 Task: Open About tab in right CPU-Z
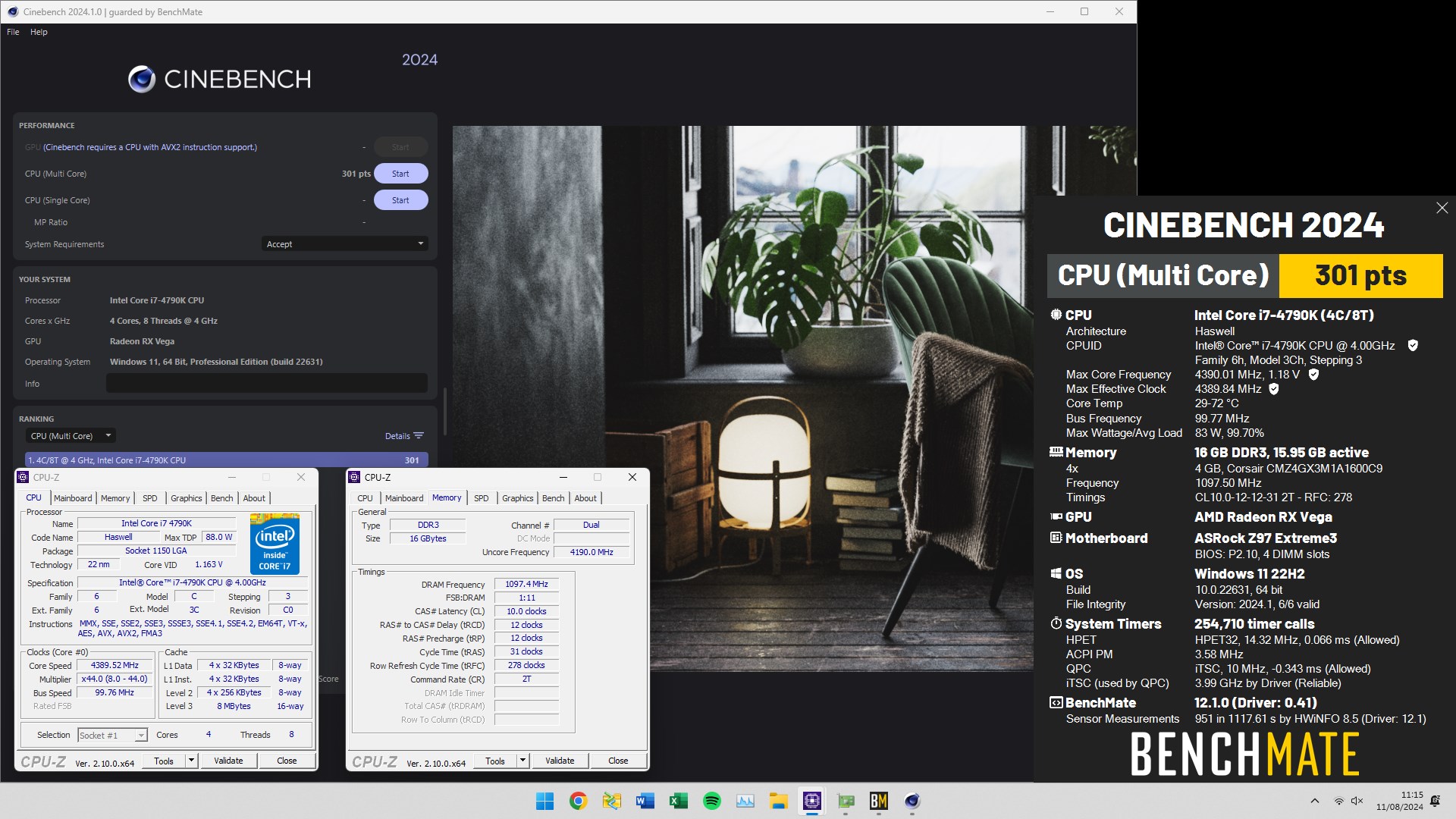point(585,498)
